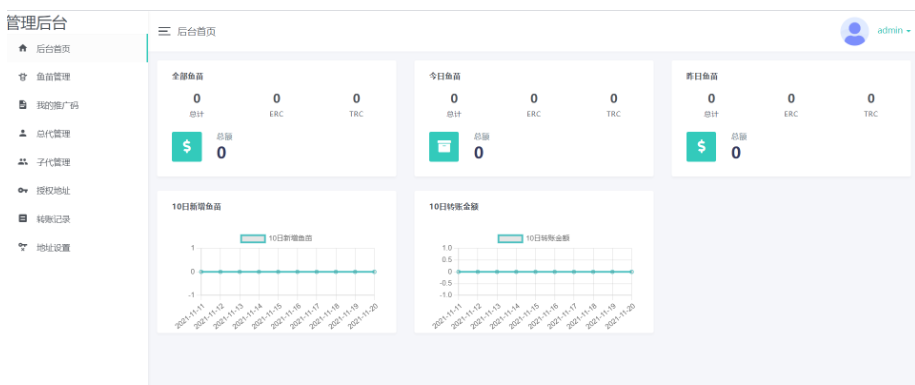Viewport: 915px width, 385px height.
Task: Click the 10日转账金额 chart heading
Action: point(454,206)
